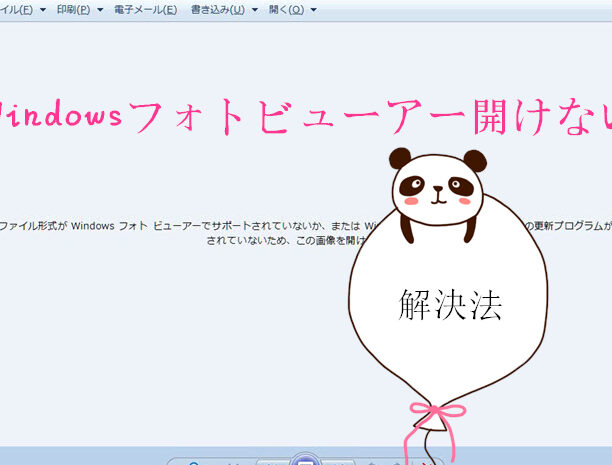Expand the dropdown arrow beside ファイル(F)
This screenshot has width=612, height=465.
(43, 10)
